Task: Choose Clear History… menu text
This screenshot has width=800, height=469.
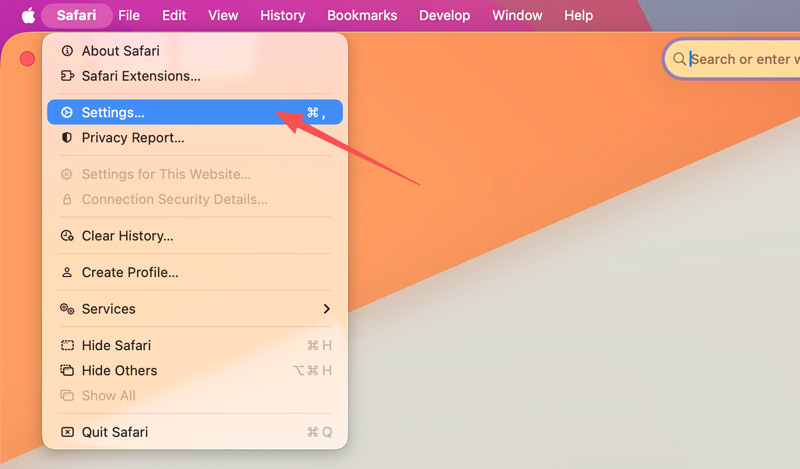Action: pyautogui.click(x=128, y=236)
